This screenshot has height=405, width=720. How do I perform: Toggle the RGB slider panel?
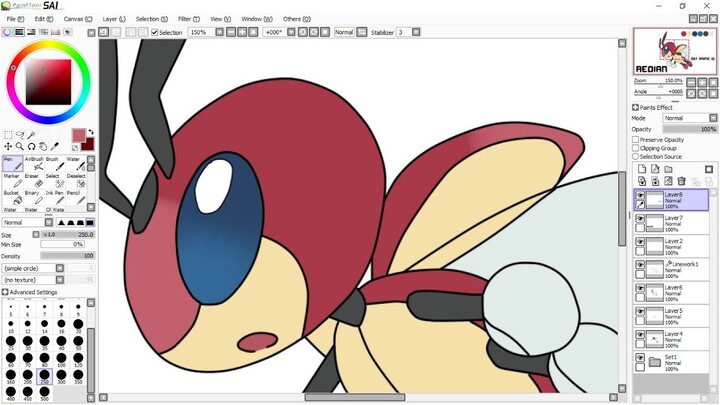tap(19, 32)
